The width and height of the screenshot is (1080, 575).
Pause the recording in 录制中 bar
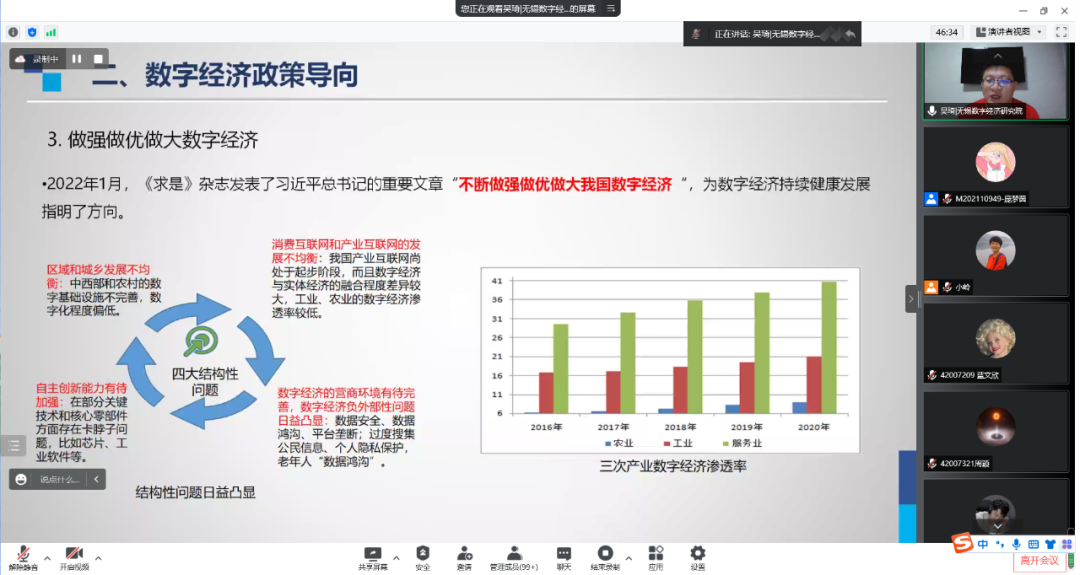click(x=77, y=59)
